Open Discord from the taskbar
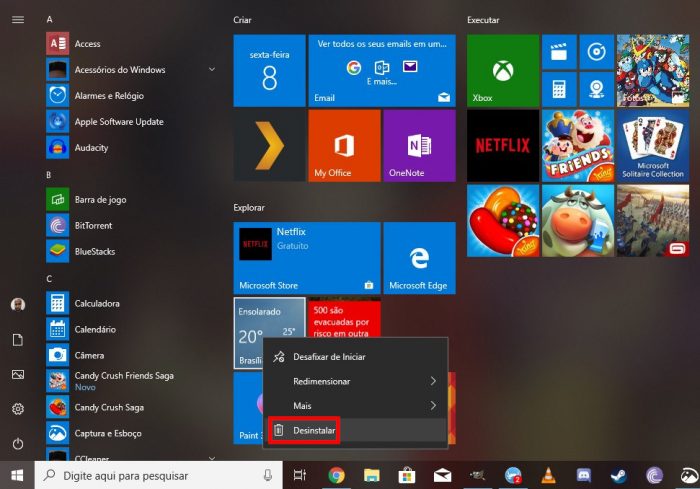Screen dimensions: 700x489 (x=583, y=476)
